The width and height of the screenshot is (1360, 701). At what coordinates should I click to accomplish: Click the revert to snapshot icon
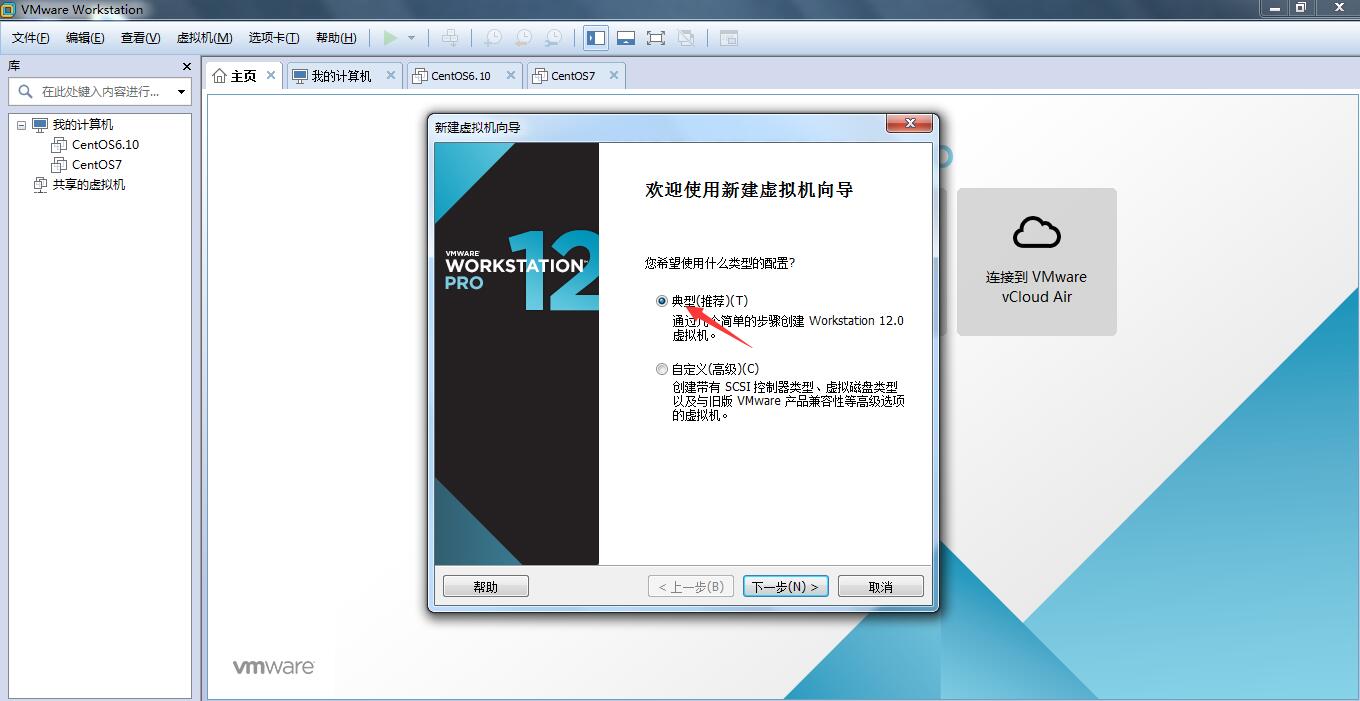pyautogui.click(x=523, y=38)
